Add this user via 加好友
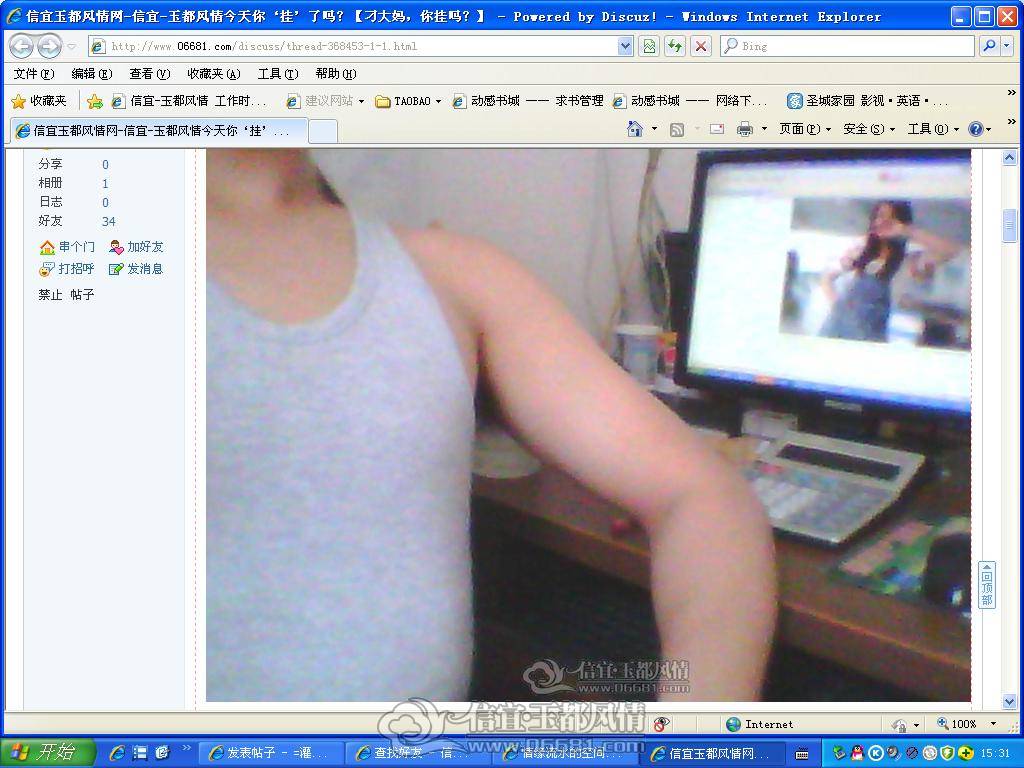Viewport: 1024px width, 768px height. (x=136, y=247)
